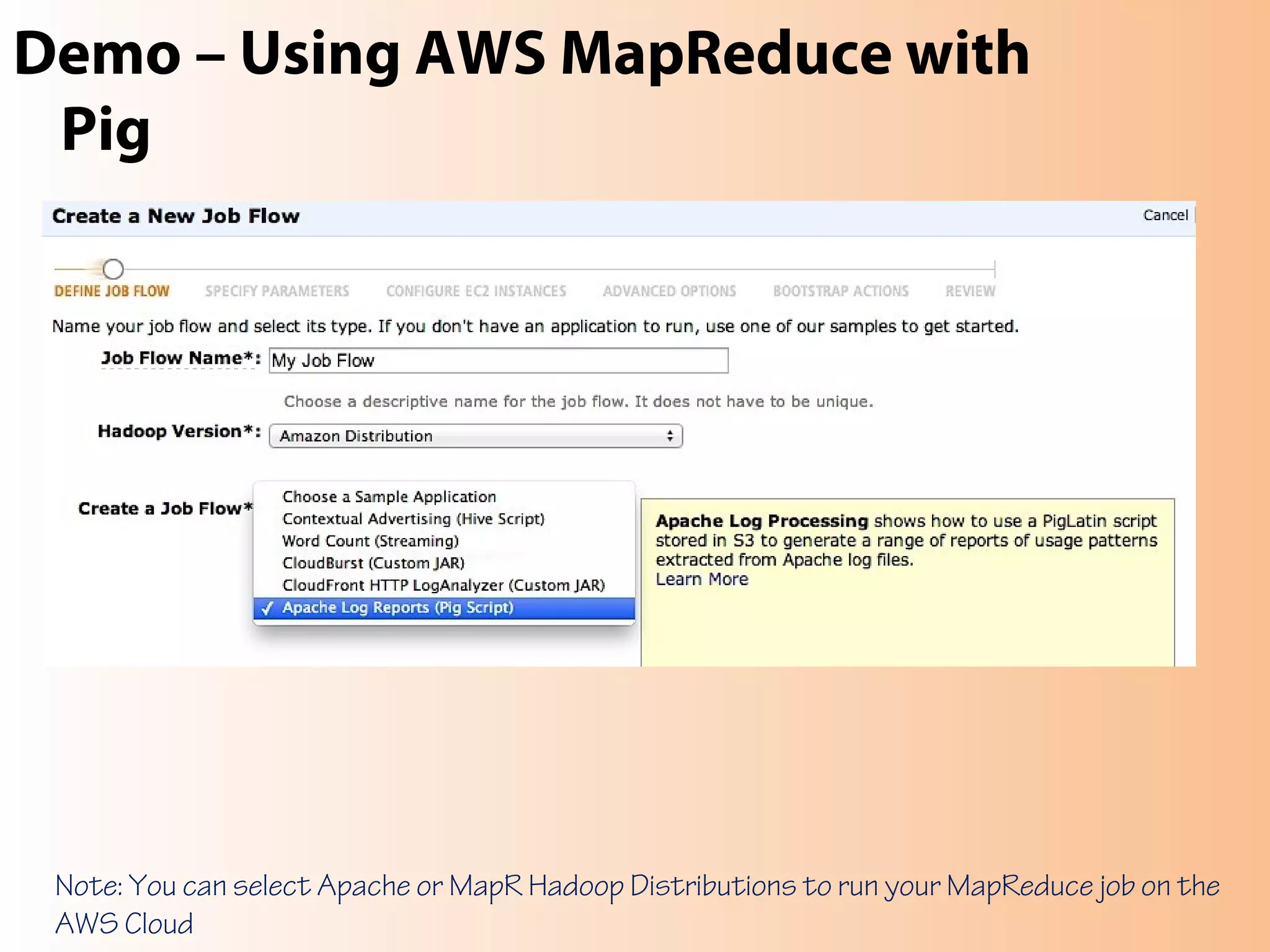Focus the Job Flow Name field
The width and height of the screenshot is (1270, 952).
pyautogui.click(x=499, y=360)
